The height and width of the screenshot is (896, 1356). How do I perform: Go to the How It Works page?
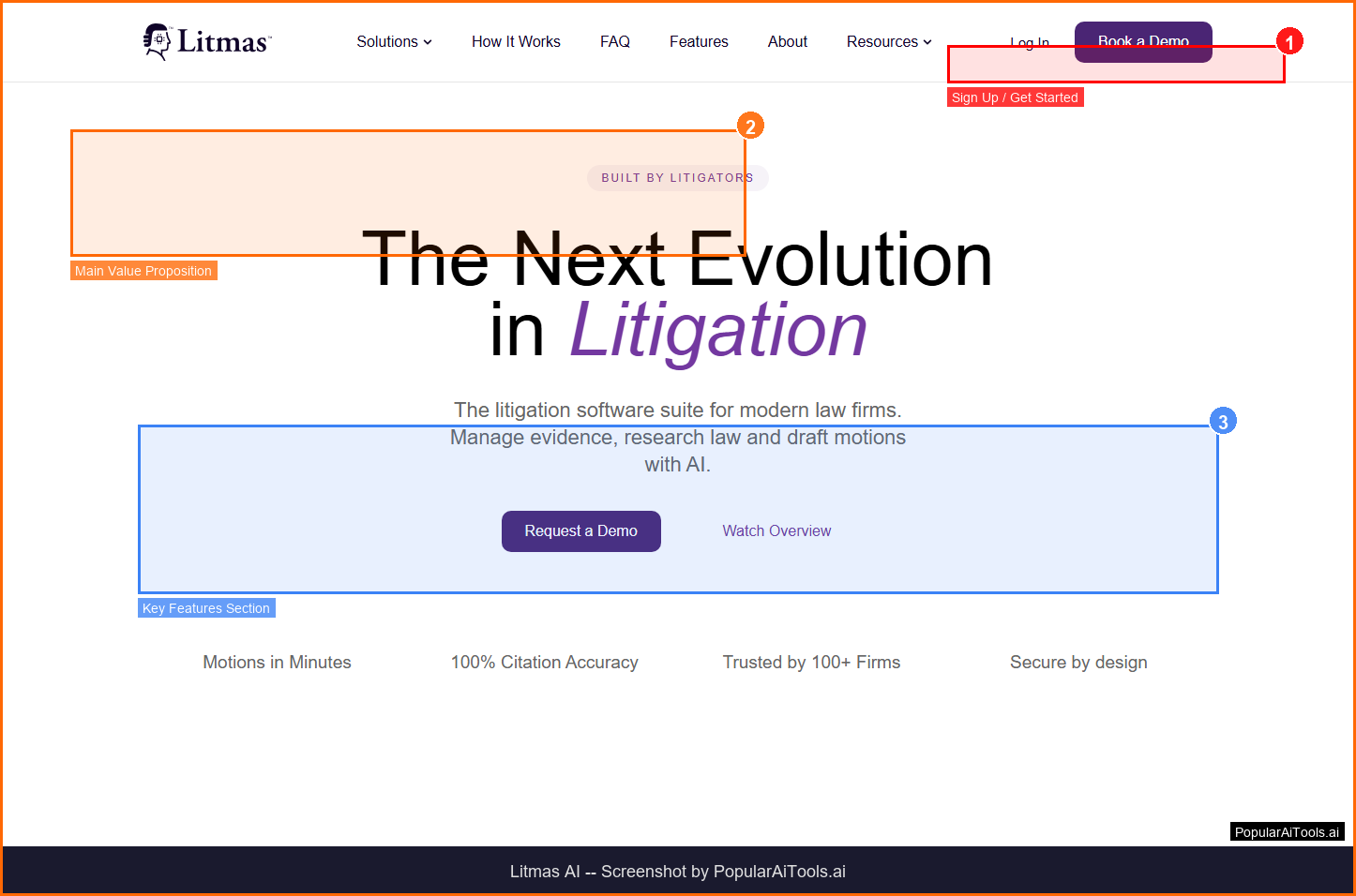516,41
